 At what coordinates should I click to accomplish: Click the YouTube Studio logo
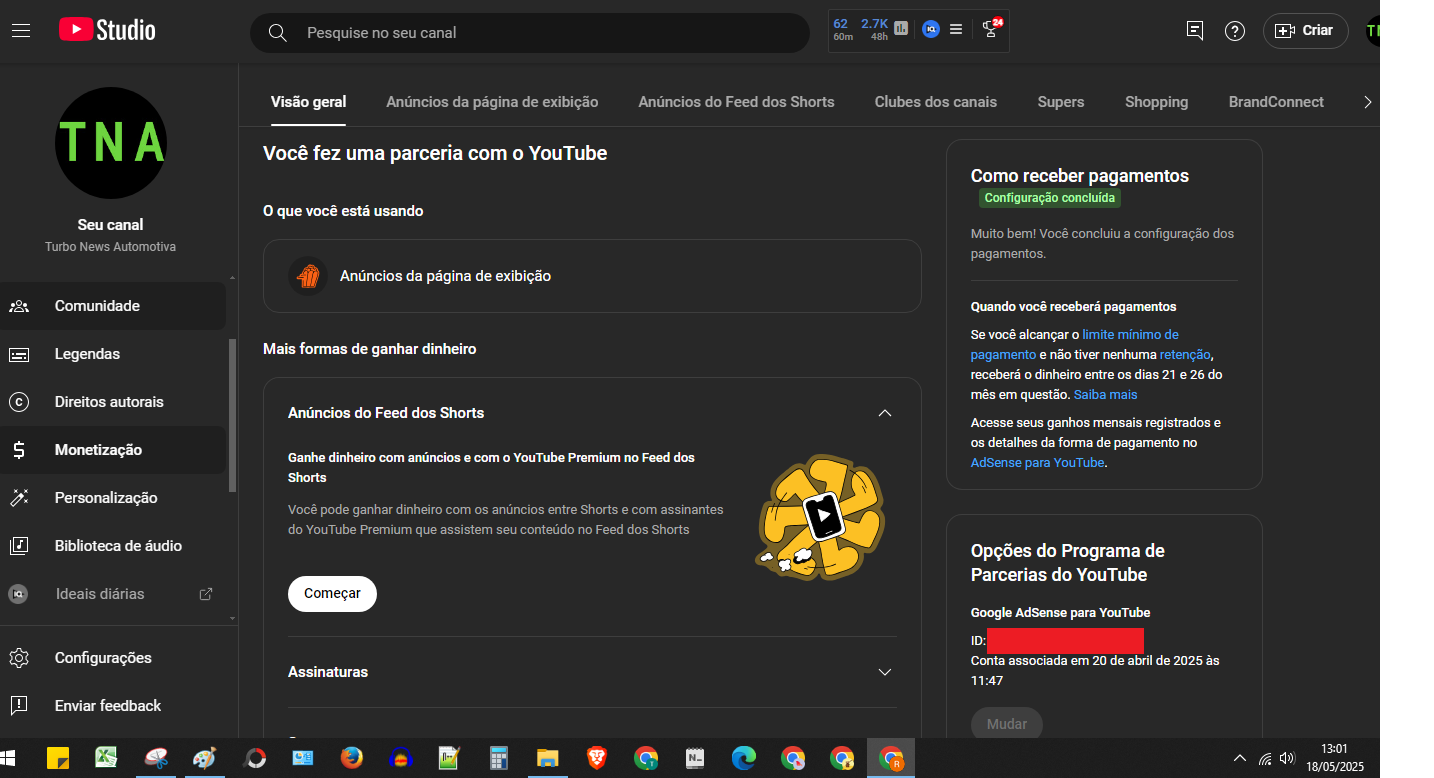pos(107,30)
